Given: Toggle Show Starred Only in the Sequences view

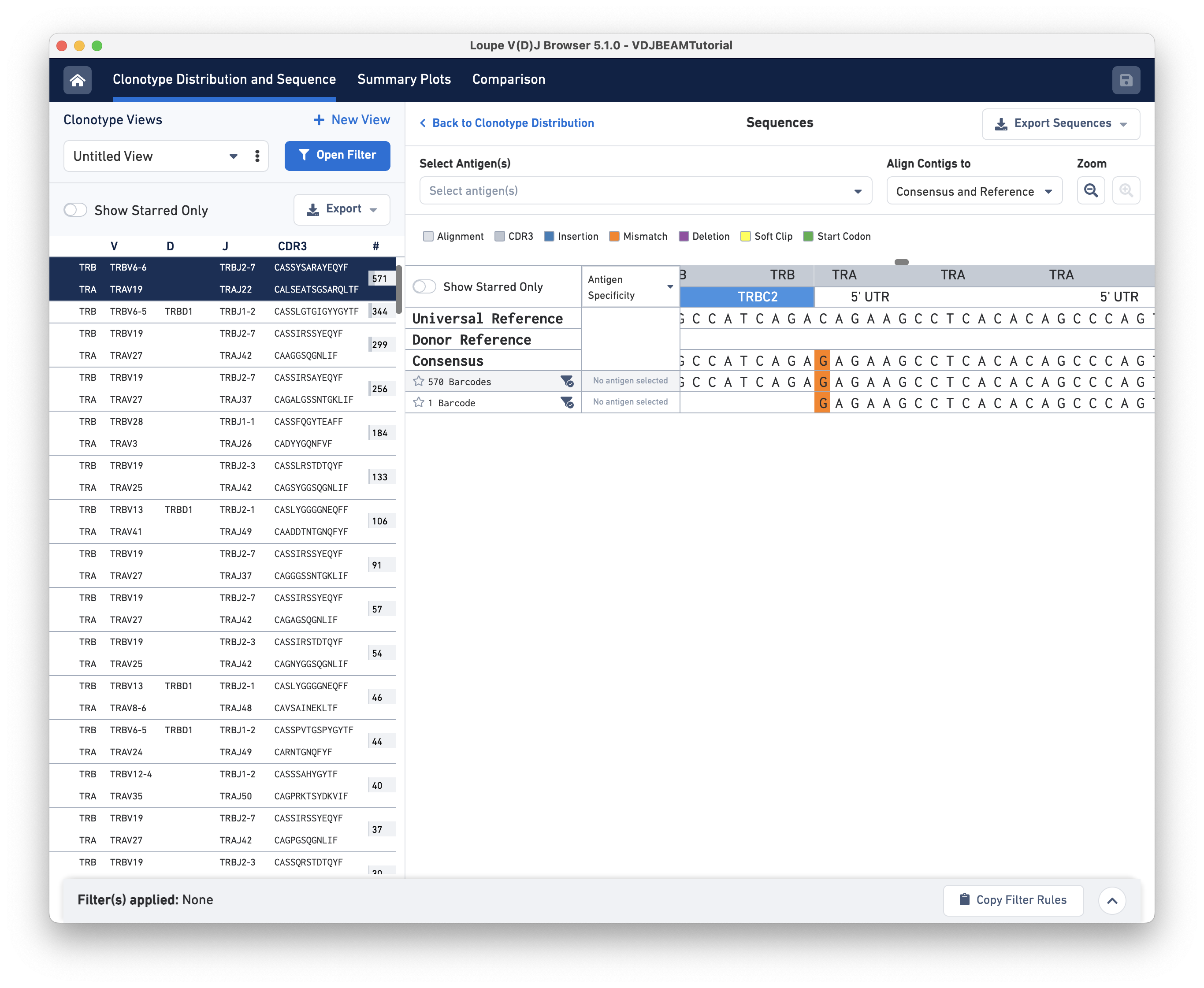Looking at the screenshot, I should (x=424, y=287).
